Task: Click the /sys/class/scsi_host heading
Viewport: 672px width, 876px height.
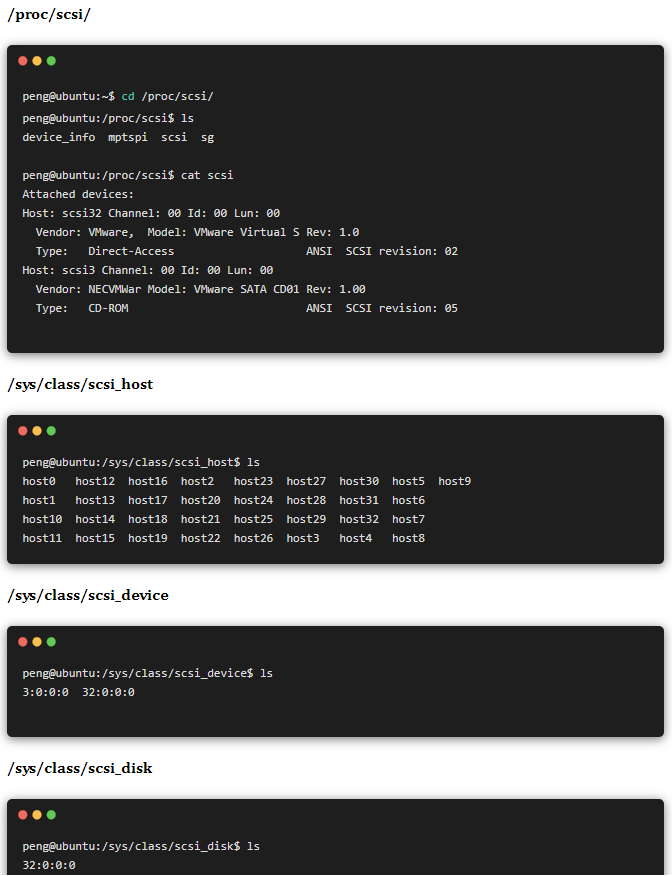Action: [x=80, y=384]
